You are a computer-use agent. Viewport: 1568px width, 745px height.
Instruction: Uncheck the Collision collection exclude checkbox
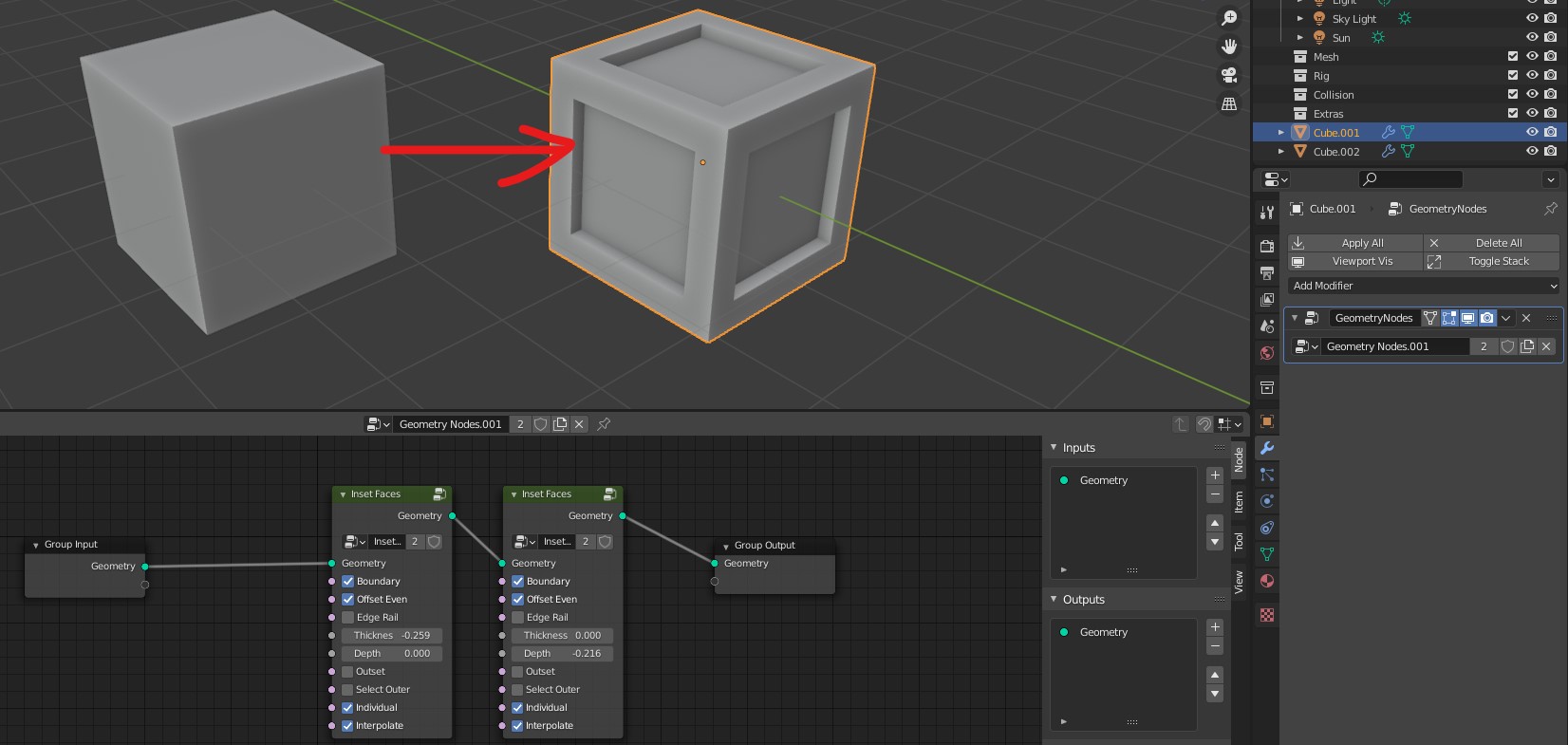tap(1513, 94)
